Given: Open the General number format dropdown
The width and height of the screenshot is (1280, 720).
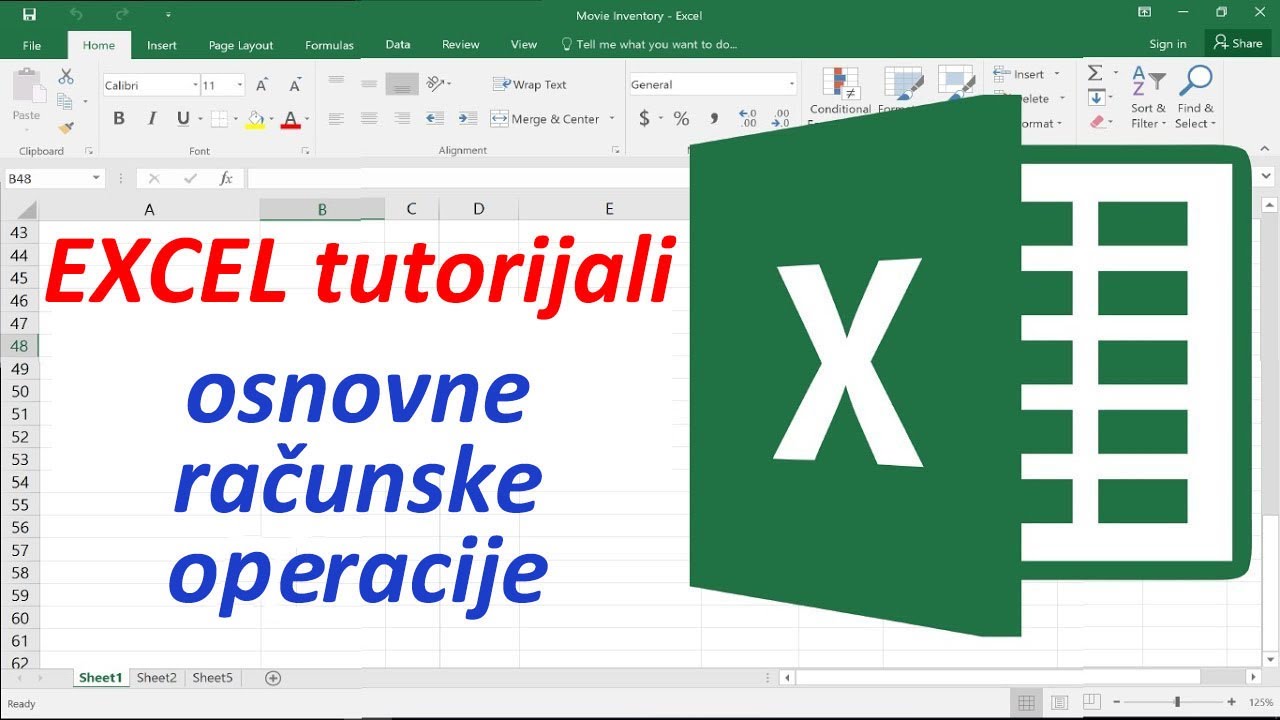Looking at the screenshot, I should coord(792,85).
